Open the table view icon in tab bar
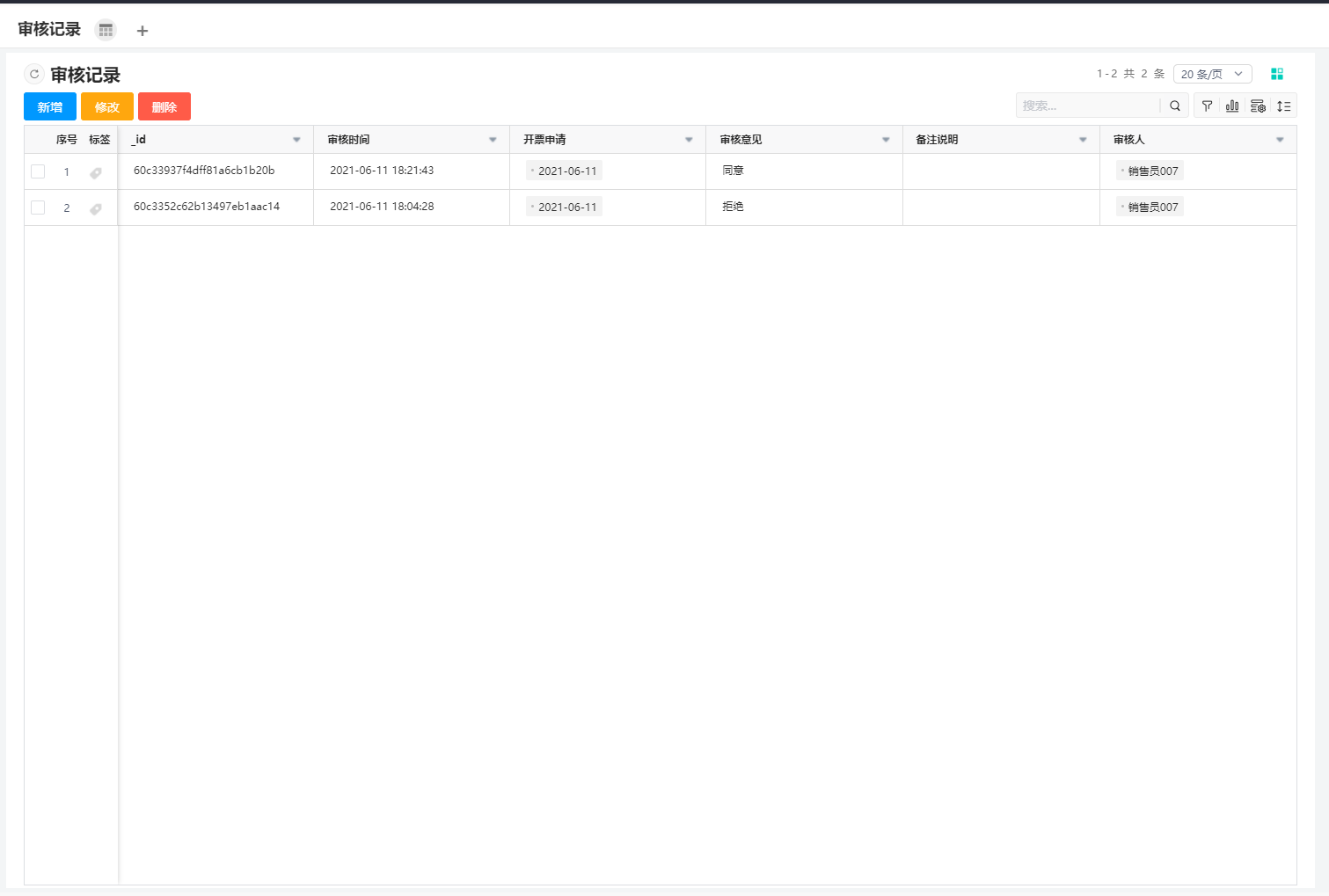 tap(106, 30)
